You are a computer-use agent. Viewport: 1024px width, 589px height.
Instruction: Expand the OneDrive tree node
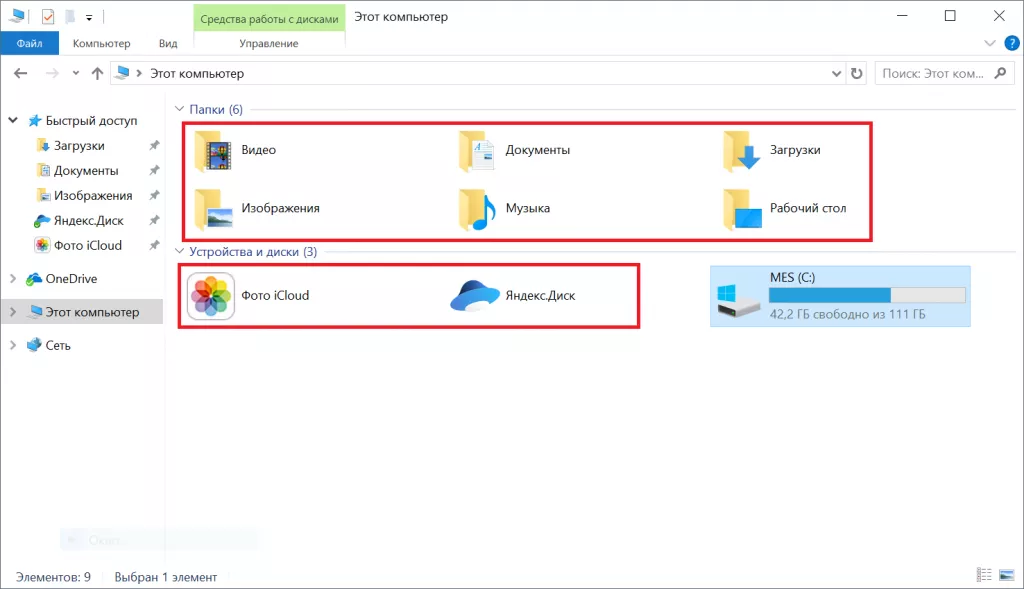13,279
